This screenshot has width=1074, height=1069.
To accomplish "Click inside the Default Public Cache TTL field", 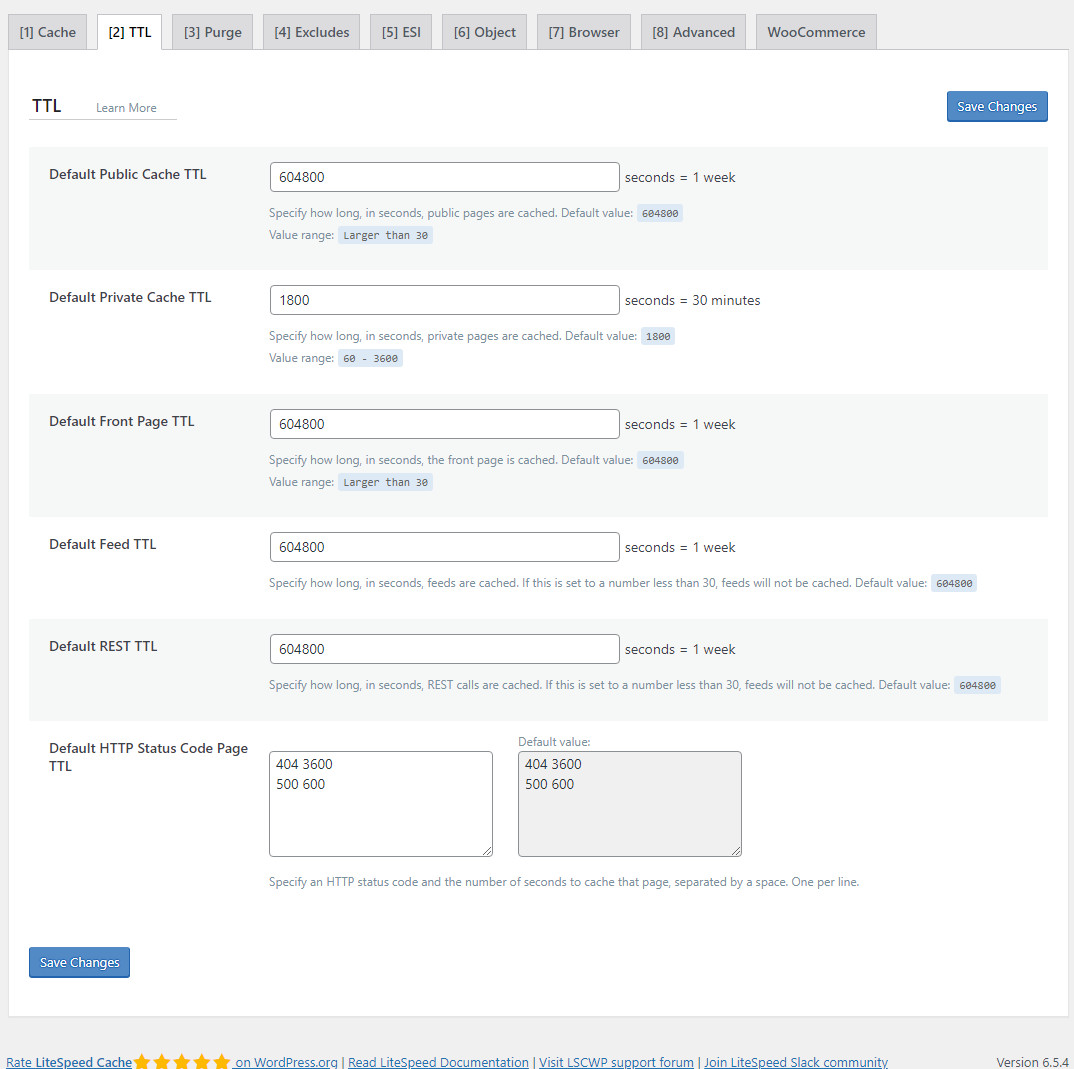I will point(444,176).
